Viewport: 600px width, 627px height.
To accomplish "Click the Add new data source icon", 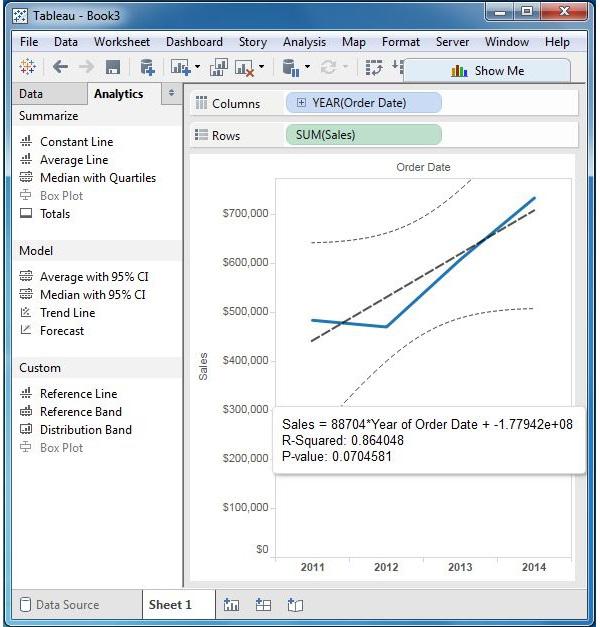I will (x=147, y=67).
